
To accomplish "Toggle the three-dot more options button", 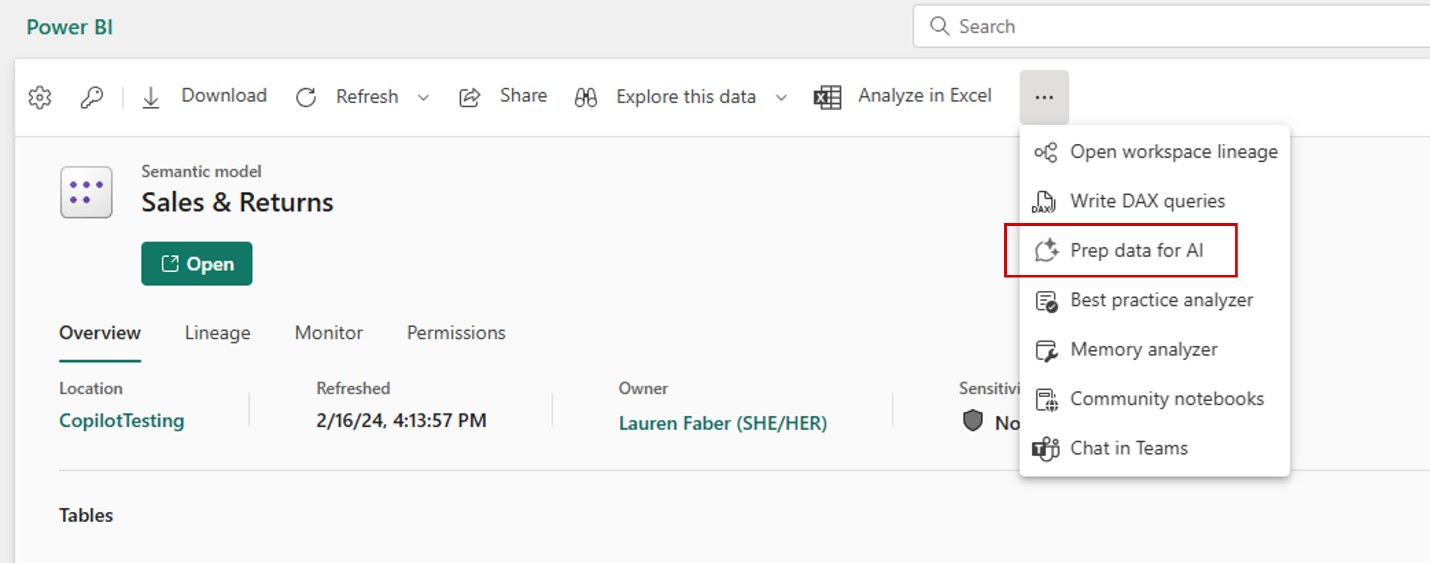I will click(1044, 97).
